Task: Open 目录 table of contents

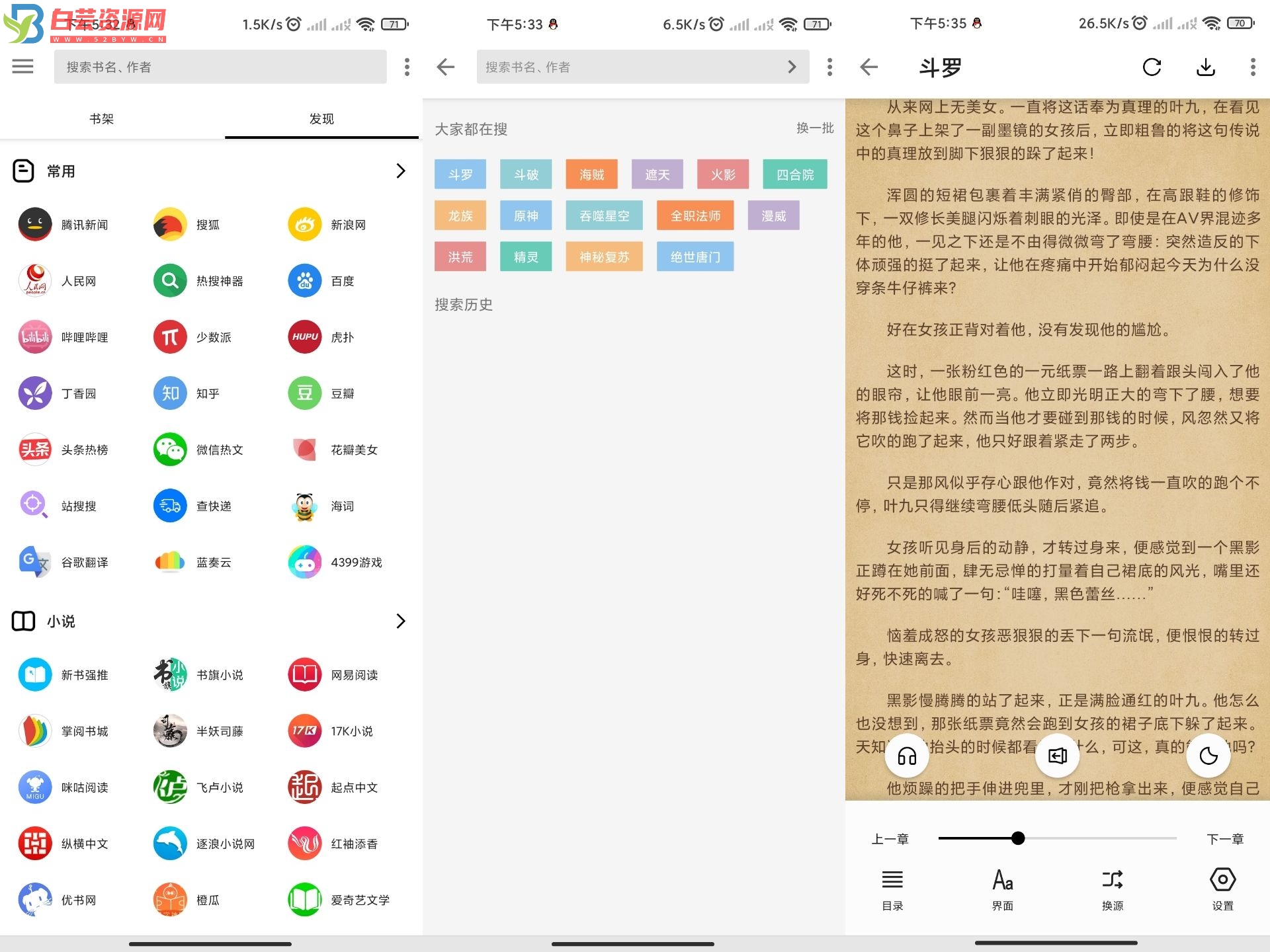Action: coord(892,891)
